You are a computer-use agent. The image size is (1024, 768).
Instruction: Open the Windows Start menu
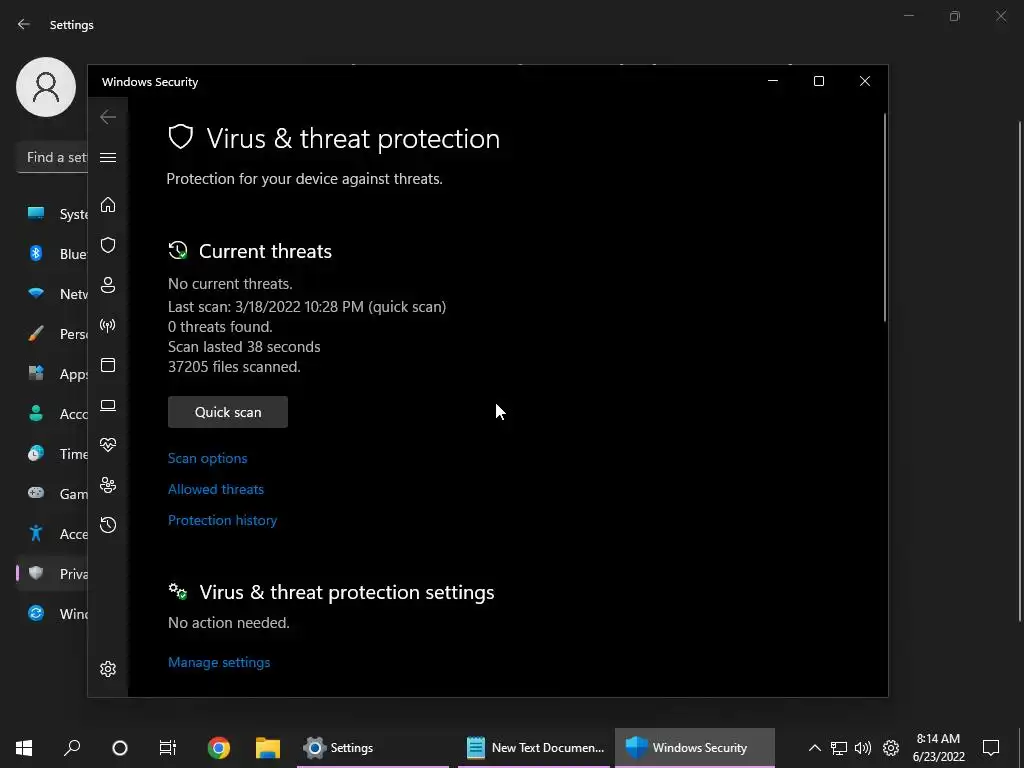[x=24, y=748]
